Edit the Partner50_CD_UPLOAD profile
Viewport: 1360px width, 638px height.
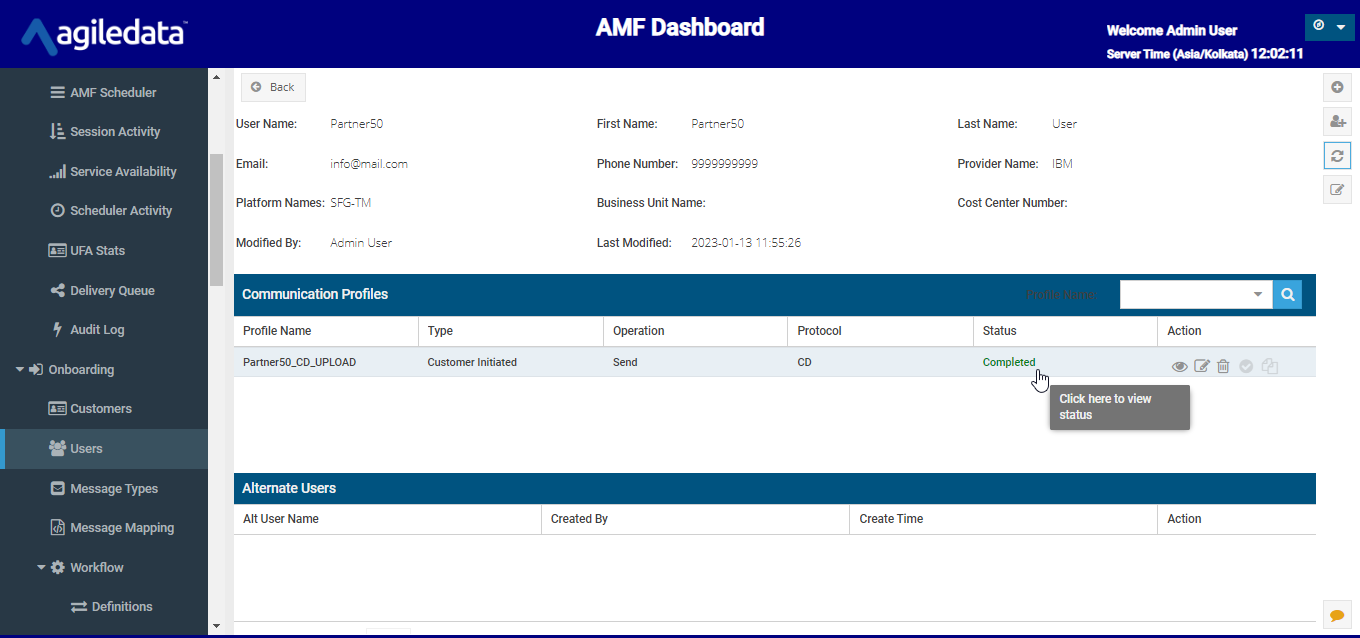(1202, 367)
